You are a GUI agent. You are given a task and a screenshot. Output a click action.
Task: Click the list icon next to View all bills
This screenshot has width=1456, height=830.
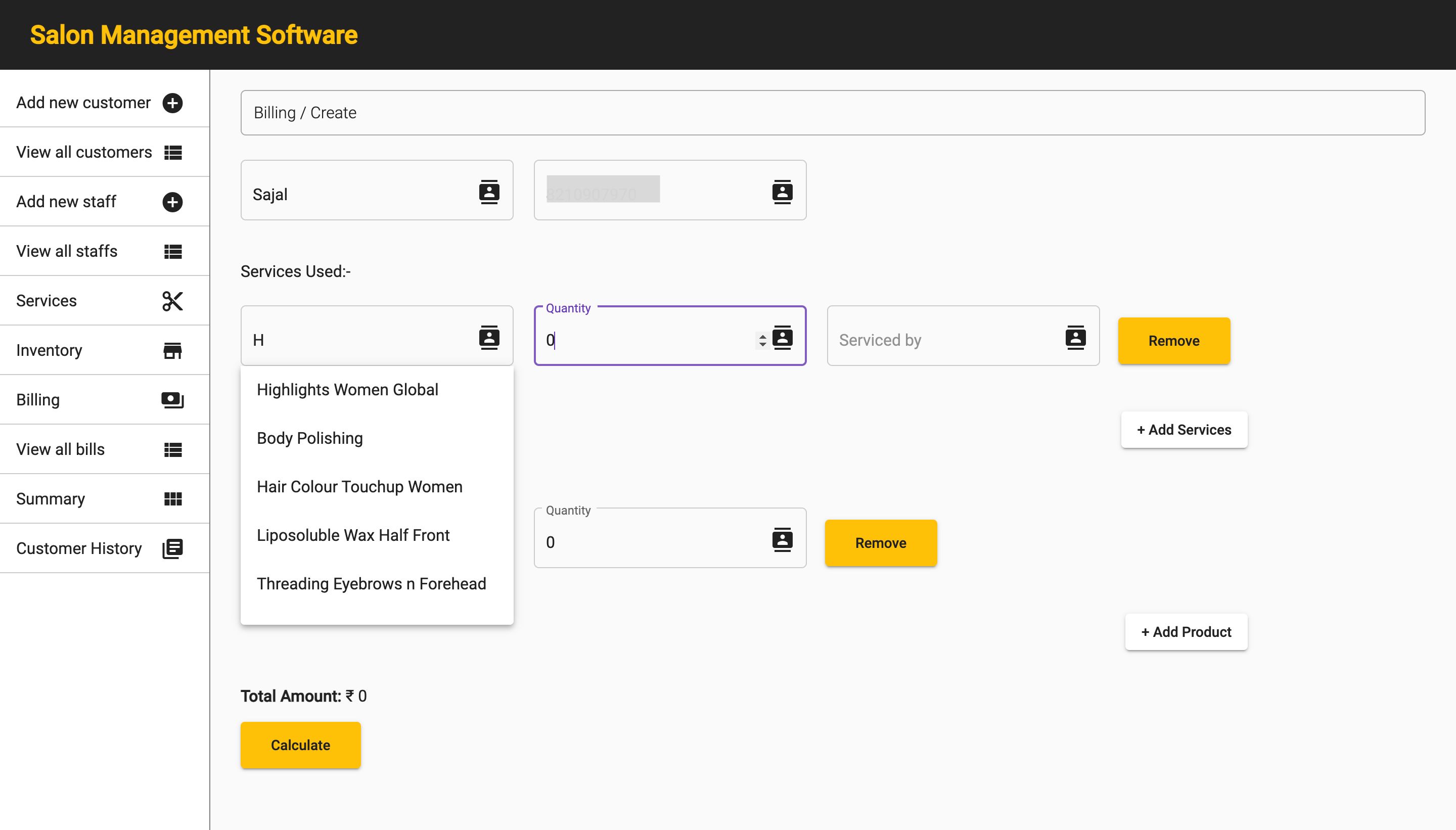coord(172,450)
